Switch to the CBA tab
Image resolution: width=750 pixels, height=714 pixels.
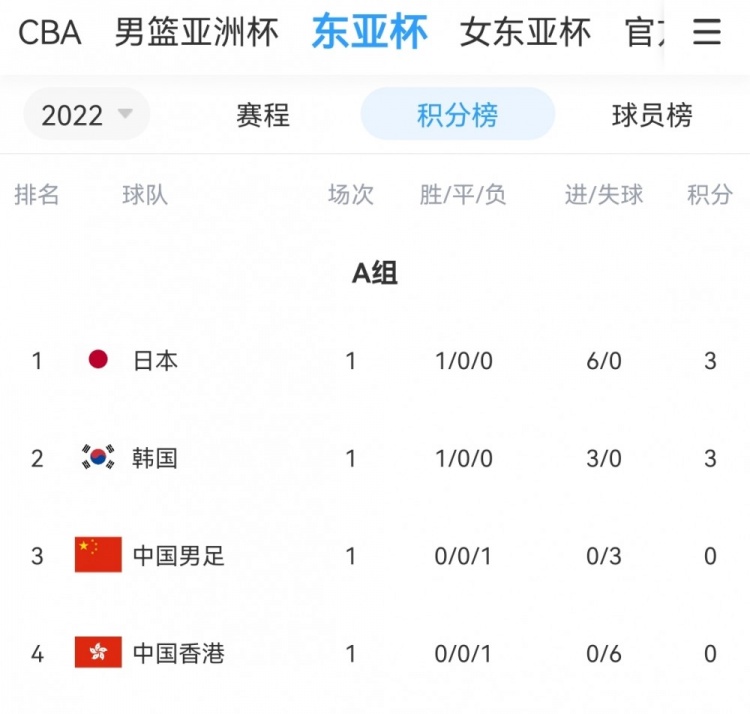click(x=49, y=33)
